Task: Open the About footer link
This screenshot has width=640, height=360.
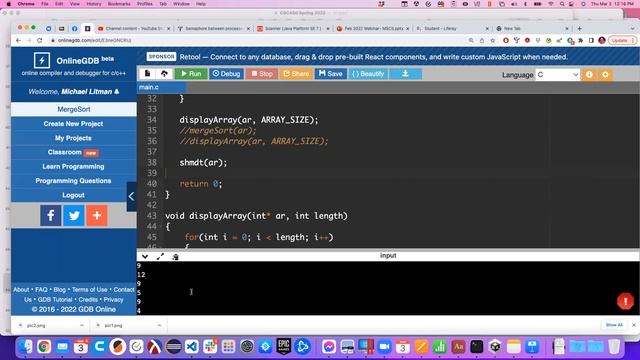Action: tap(21, 289)
